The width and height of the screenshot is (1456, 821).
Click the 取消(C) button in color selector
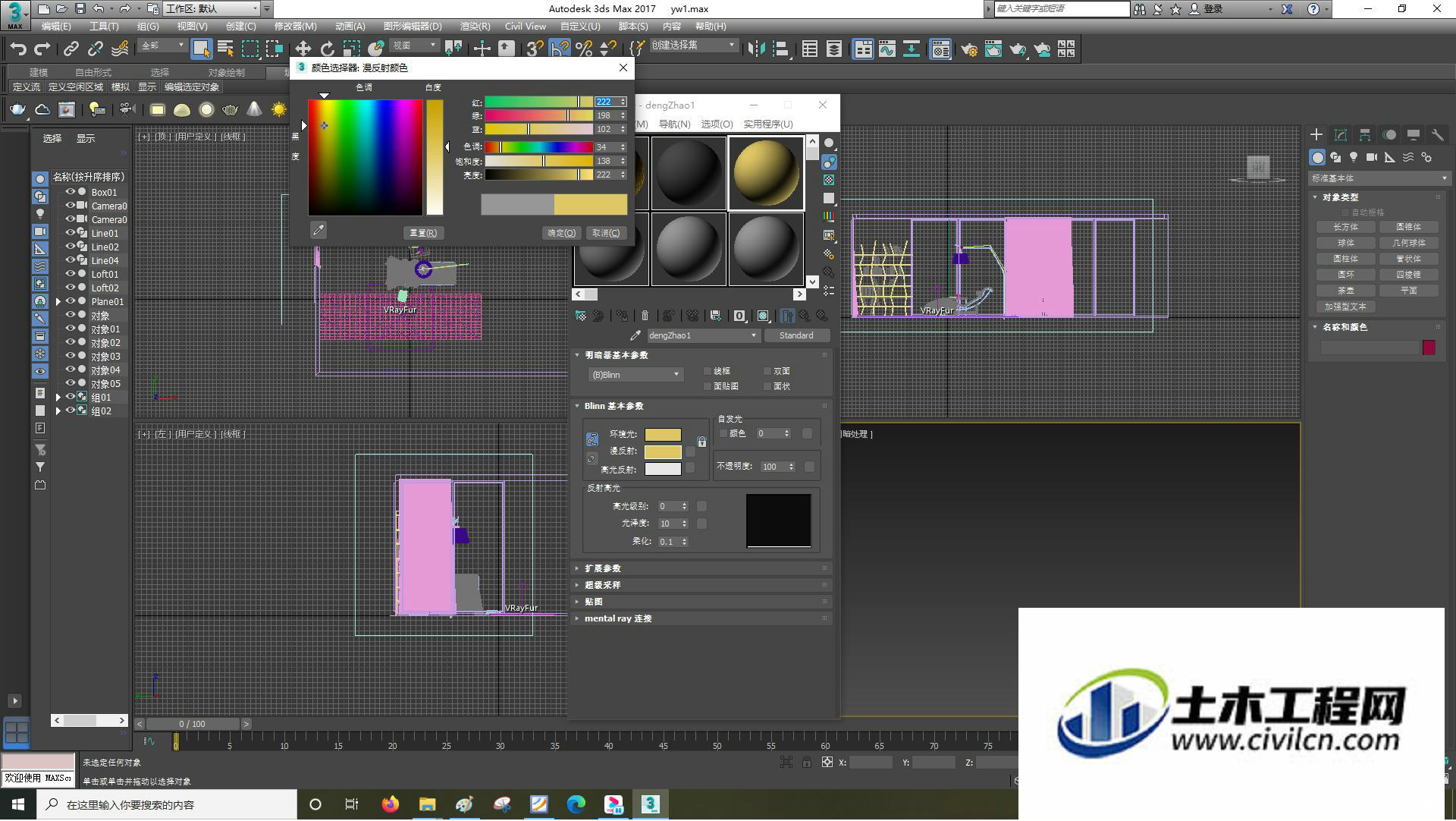(x=606, y=233)
